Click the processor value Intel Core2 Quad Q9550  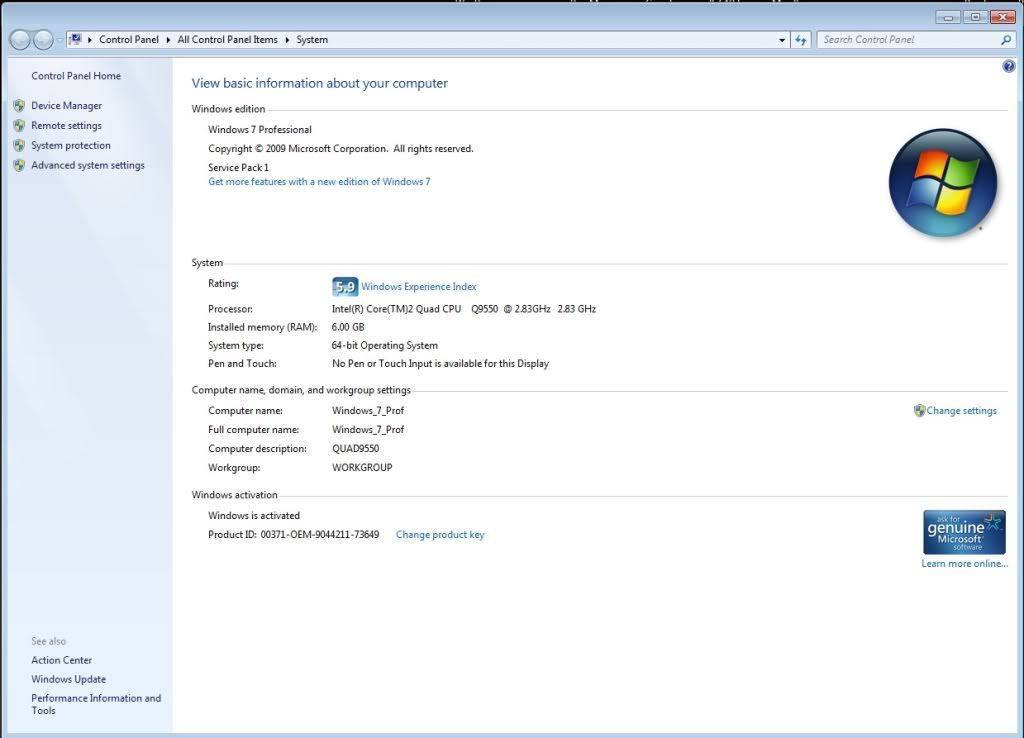point(464,309)
